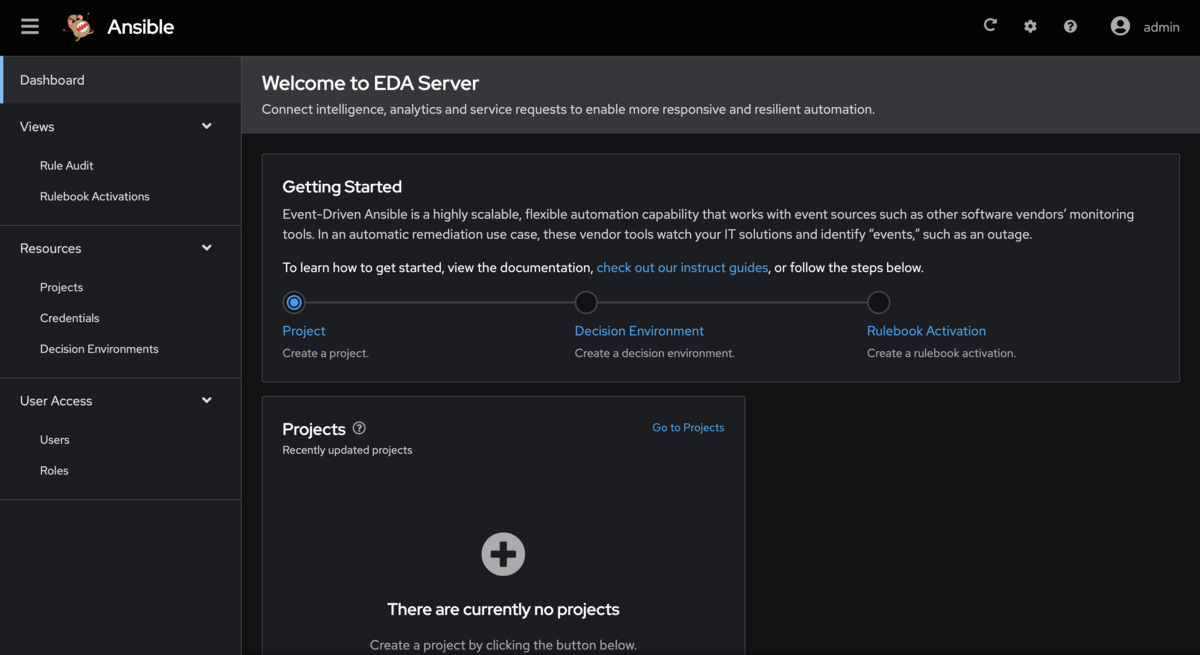Open the help question mark icon
This screenshot has height=655, width=1200.
pos(1070,25)
